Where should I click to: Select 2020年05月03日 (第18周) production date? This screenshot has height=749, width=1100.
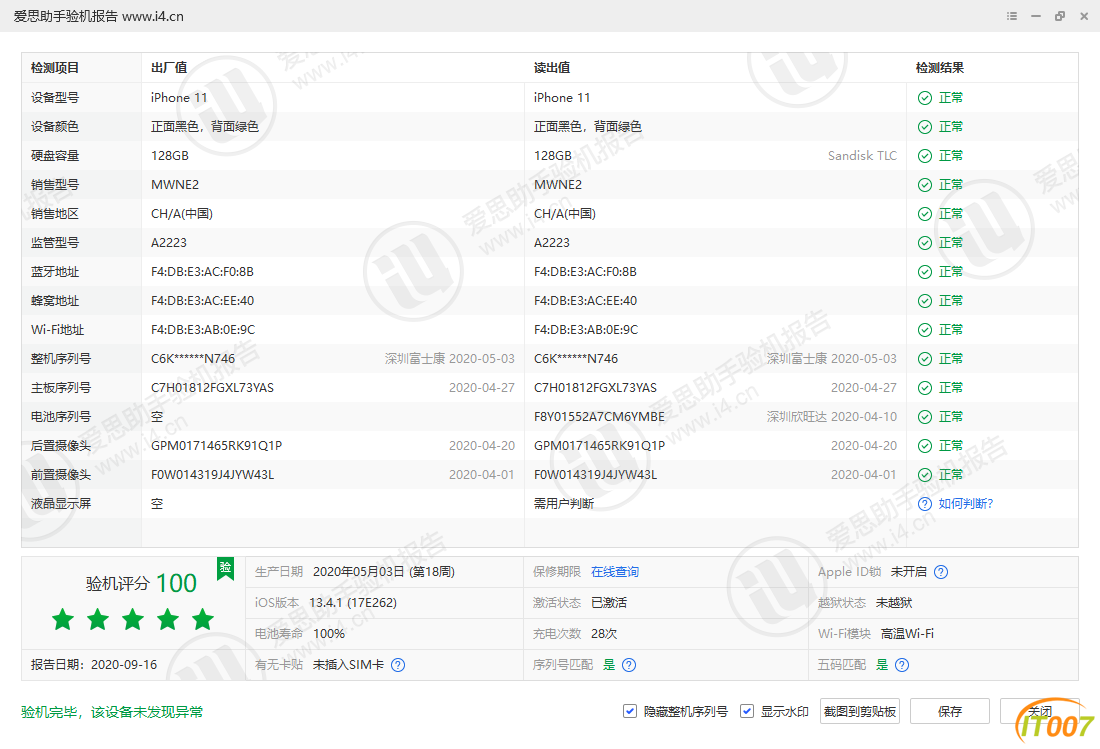[384, 572]
